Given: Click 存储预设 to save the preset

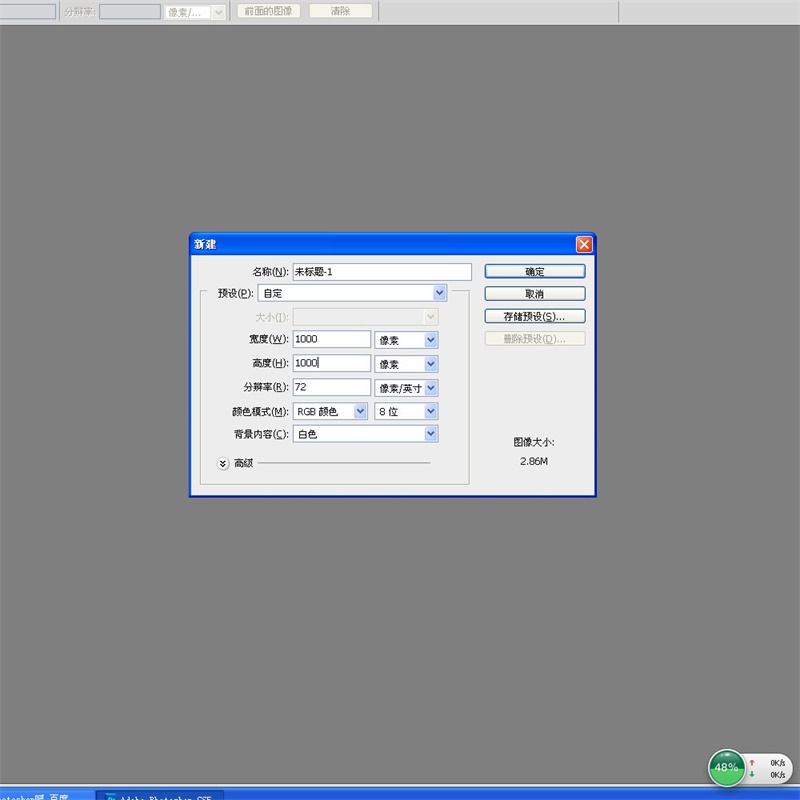Looking at the screenshot, I should click(534, 316).
